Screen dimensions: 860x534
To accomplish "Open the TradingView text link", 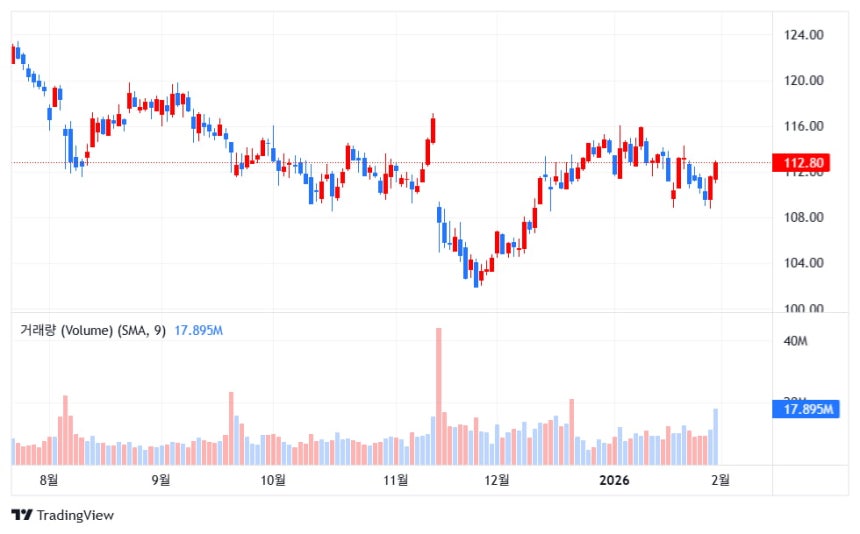I will pyautogui.click(x=75, y=515).
